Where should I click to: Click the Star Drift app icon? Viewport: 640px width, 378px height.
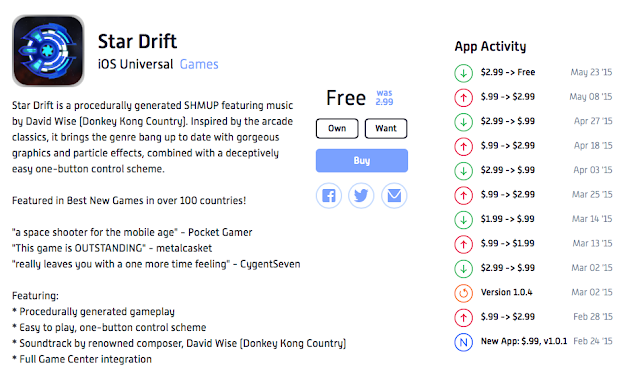click(x=48, y=51)
